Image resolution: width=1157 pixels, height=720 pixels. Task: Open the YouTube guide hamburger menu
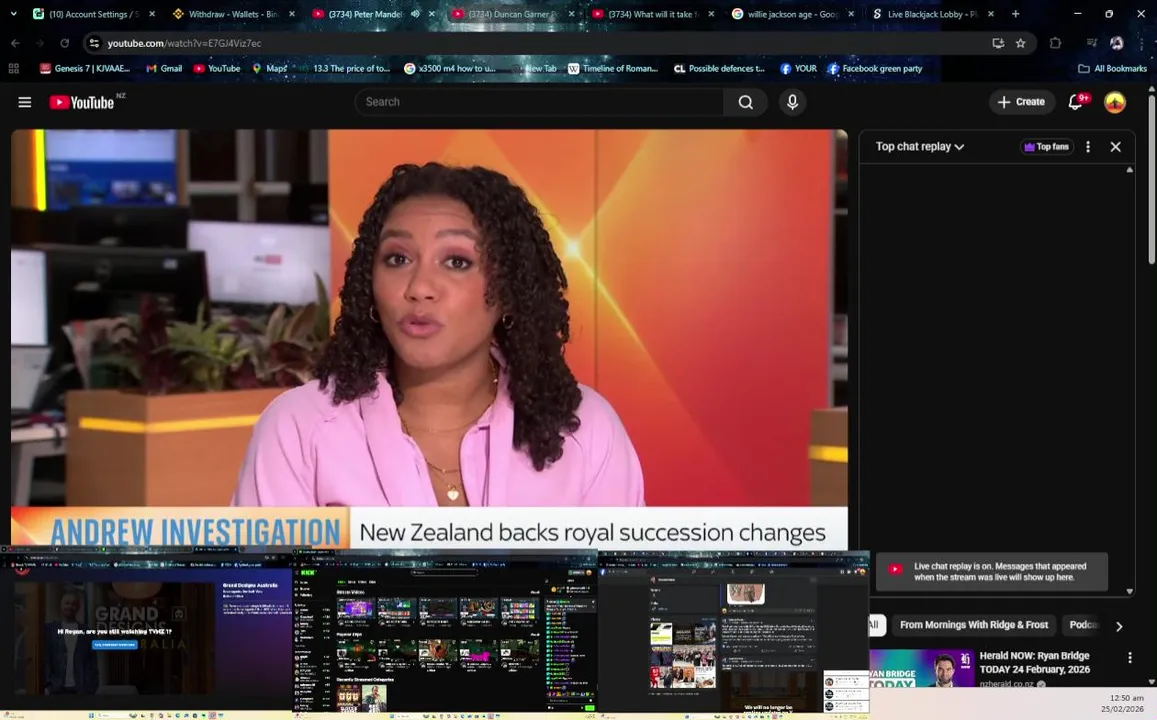pos(24,102)
